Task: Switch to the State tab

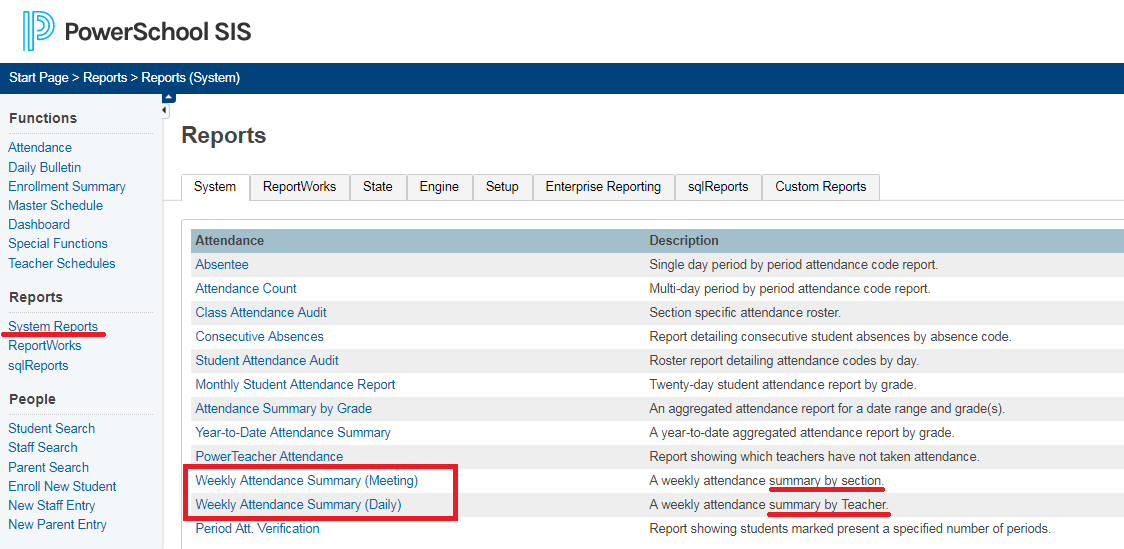Action: (x=378, y=187)
